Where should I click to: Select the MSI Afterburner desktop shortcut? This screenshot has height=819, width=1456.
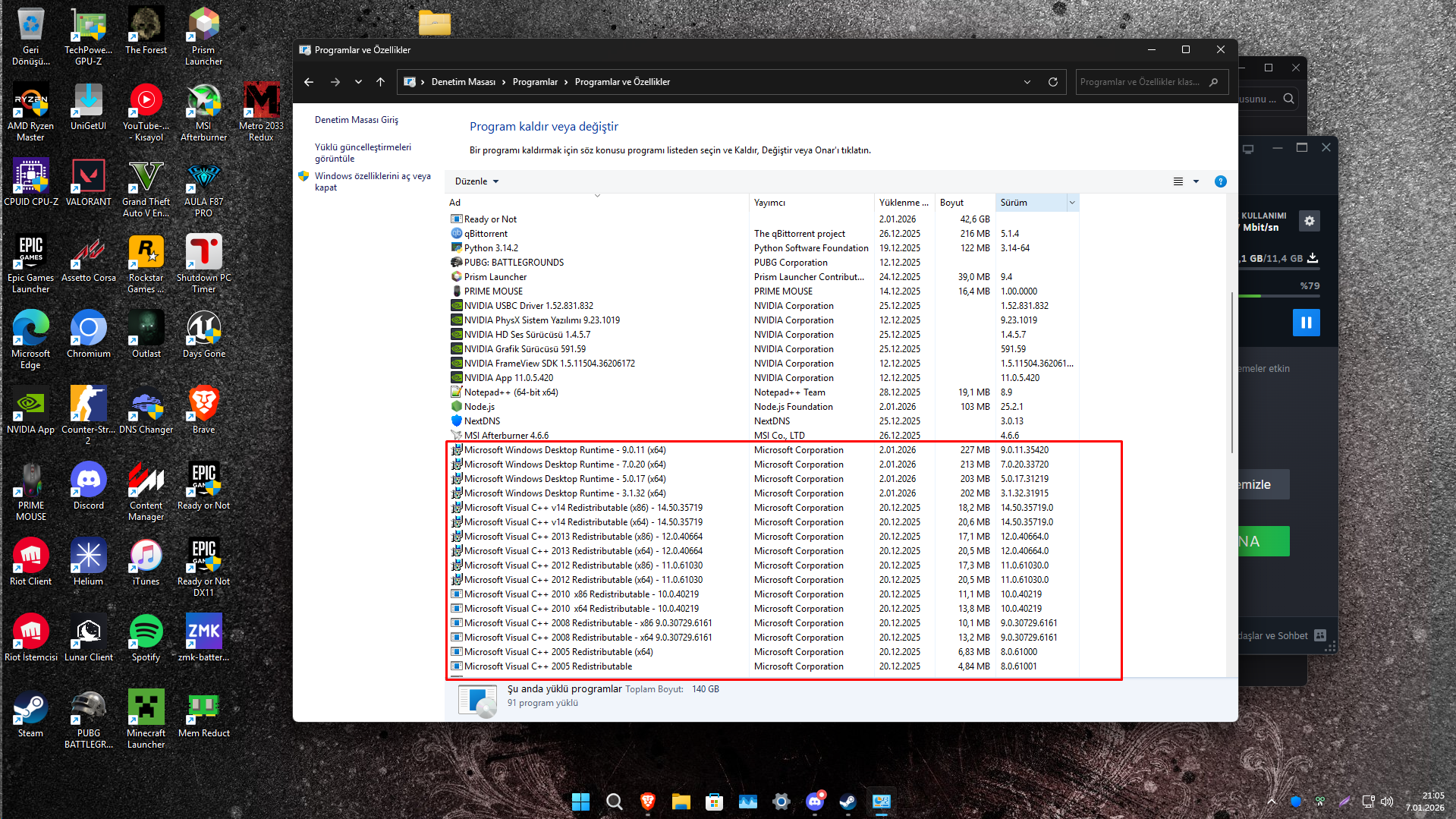pos(203,112)
